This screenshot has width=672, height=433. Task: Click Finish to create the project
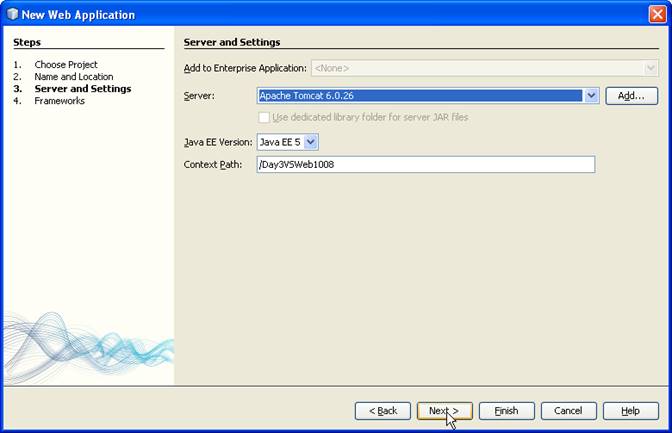(507, 411)
